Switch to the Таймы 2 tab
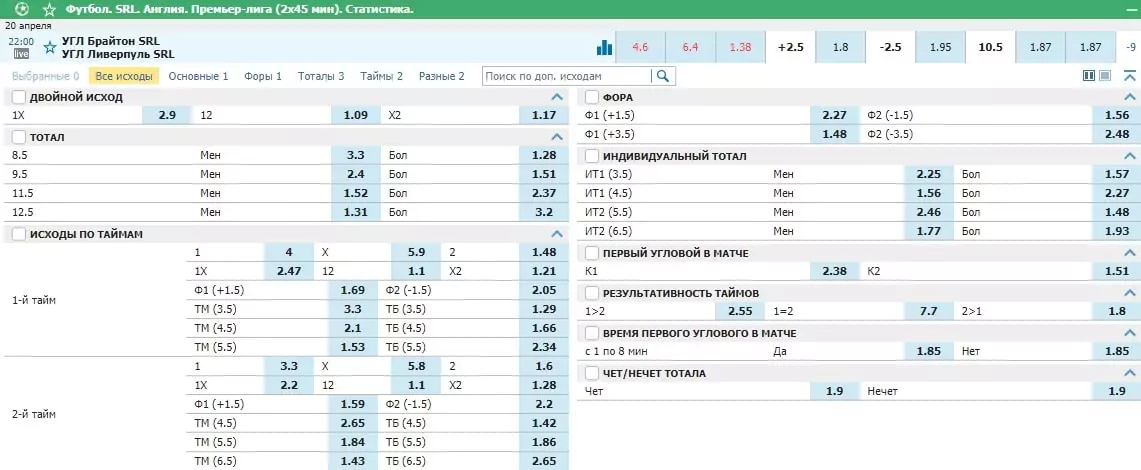 [x=381, y=76]
